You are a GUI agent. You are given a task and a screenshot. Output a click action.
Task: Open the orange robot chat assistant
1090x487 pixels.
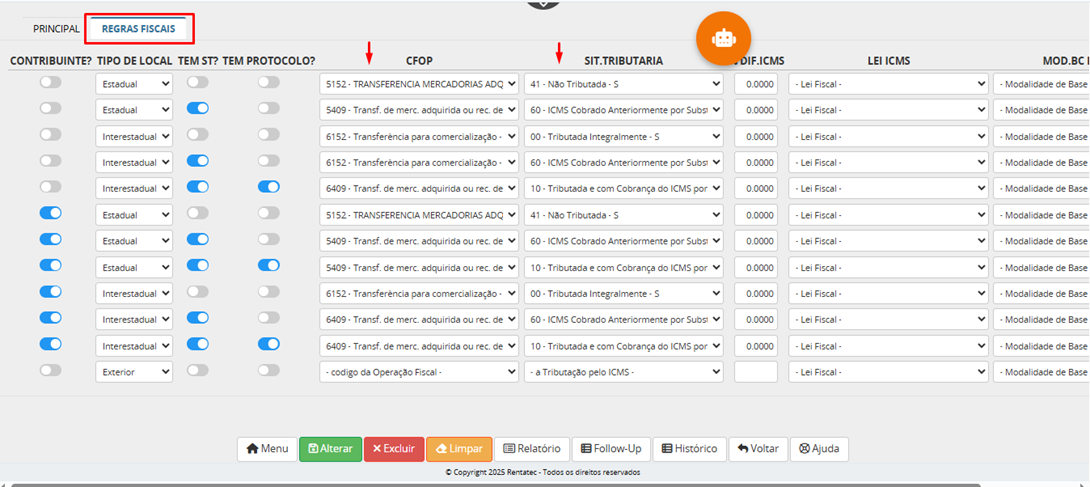pos(723,38)
